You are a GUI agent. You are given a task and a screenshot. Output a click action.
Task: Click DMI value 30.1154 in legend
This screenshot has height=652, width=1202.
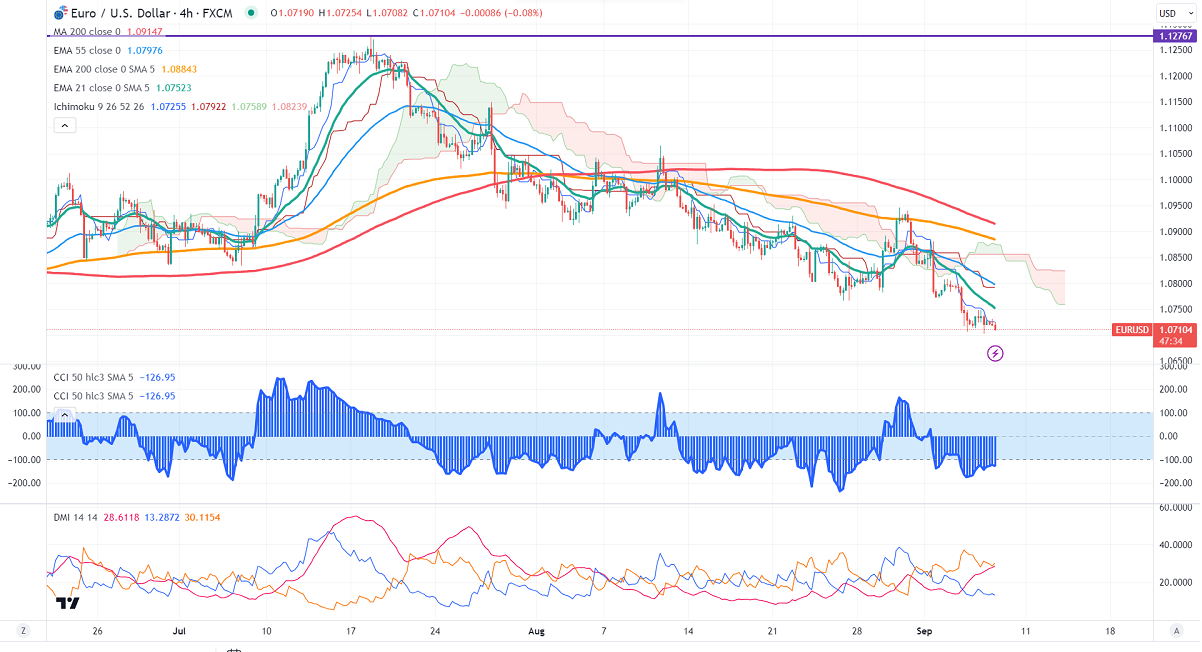[x=204, y=517]
